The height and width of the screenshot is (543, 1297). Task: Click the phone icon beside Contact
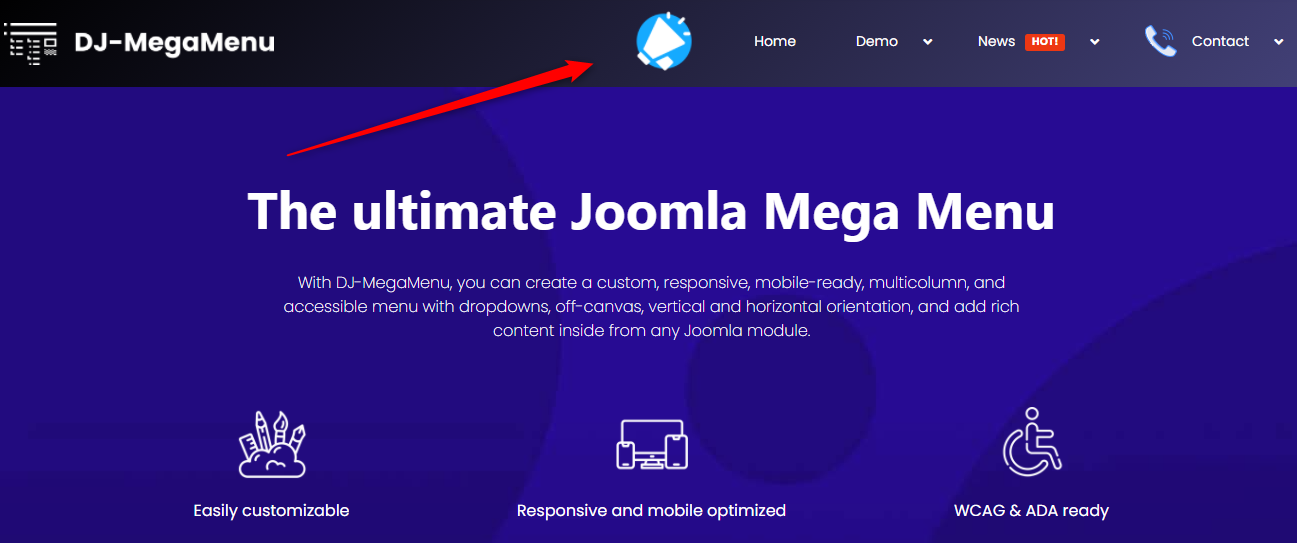pos(1161,41)
